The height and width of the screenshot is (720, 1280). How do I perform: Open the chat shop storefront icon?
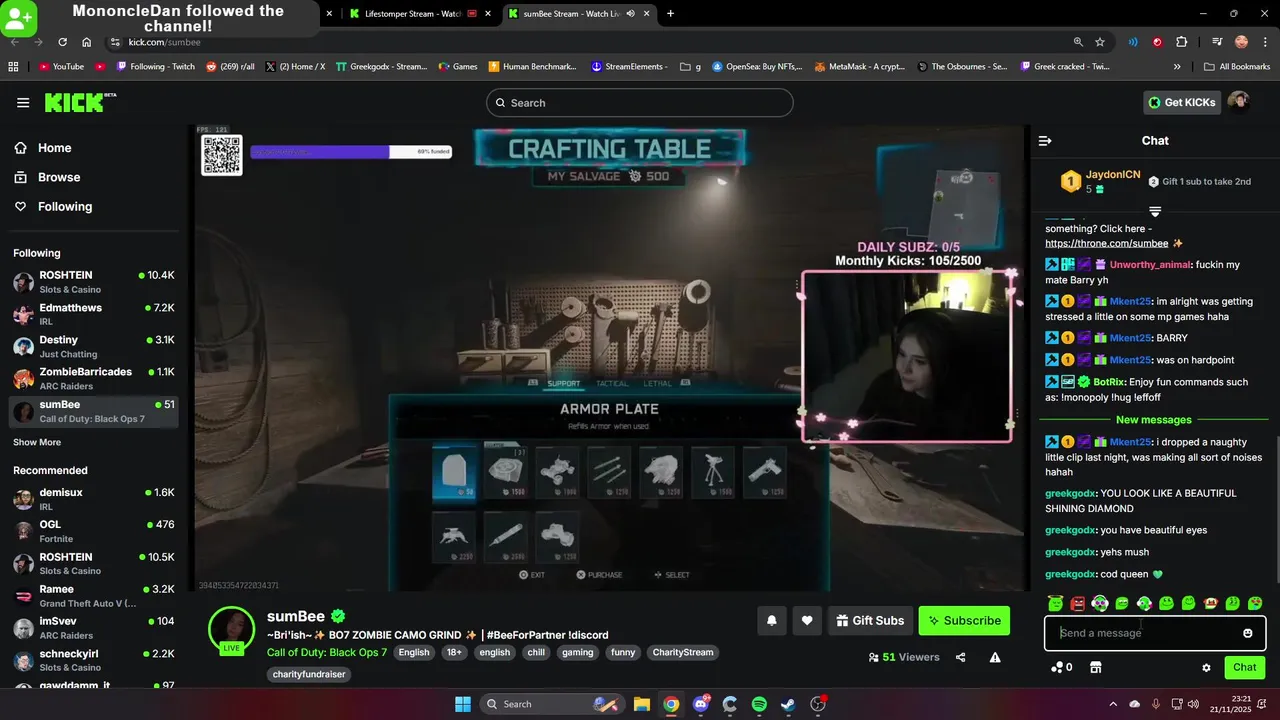coord(1095,667)
